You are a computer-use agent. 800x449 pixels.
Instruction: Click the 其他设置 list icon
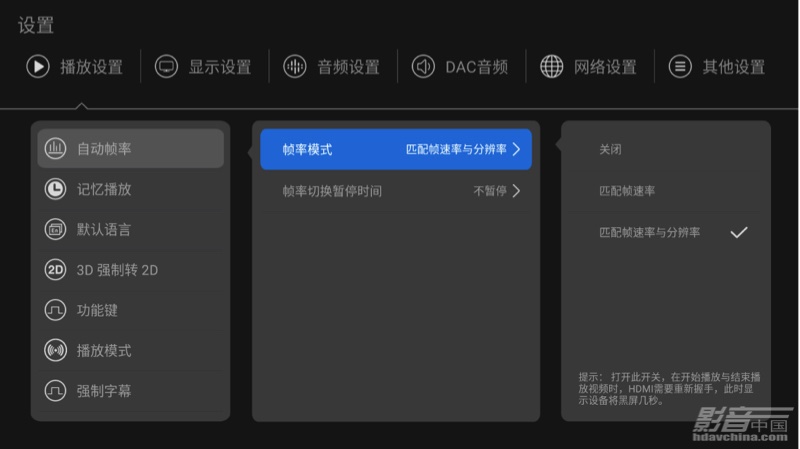point(680,67)
